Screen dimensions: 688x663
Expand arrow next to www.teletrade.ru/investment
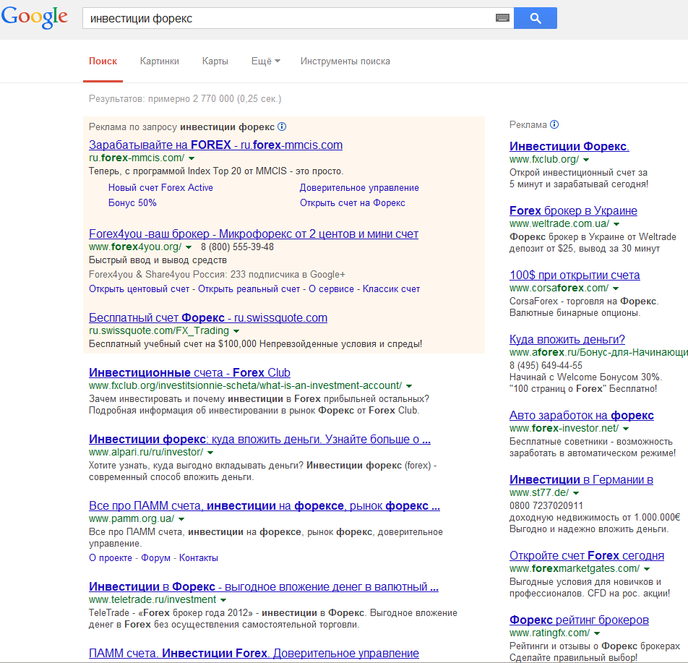(223, 600)
